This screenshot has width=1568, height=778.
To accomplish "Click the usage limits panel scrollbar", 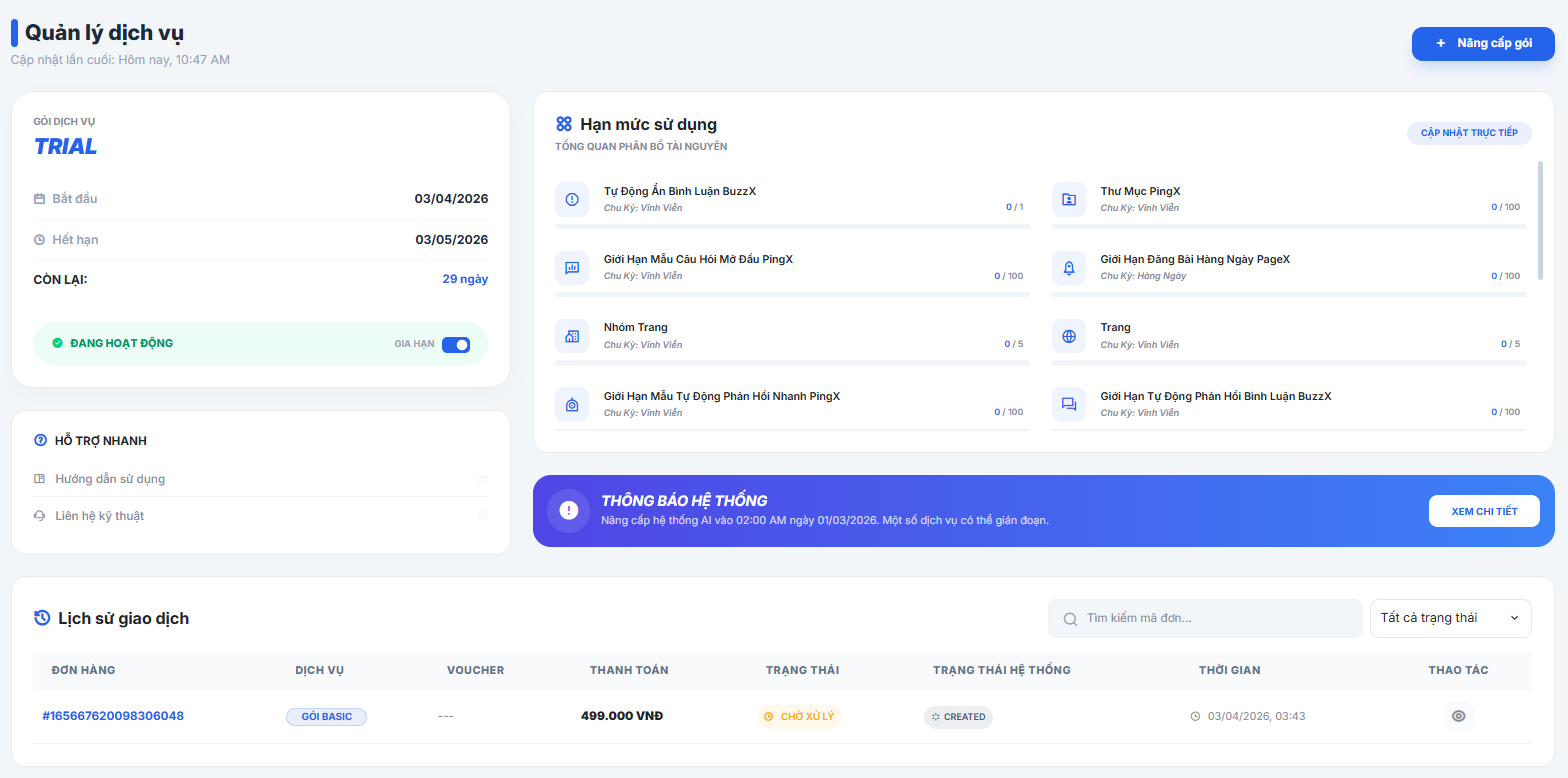I will tap(1540, 220).
